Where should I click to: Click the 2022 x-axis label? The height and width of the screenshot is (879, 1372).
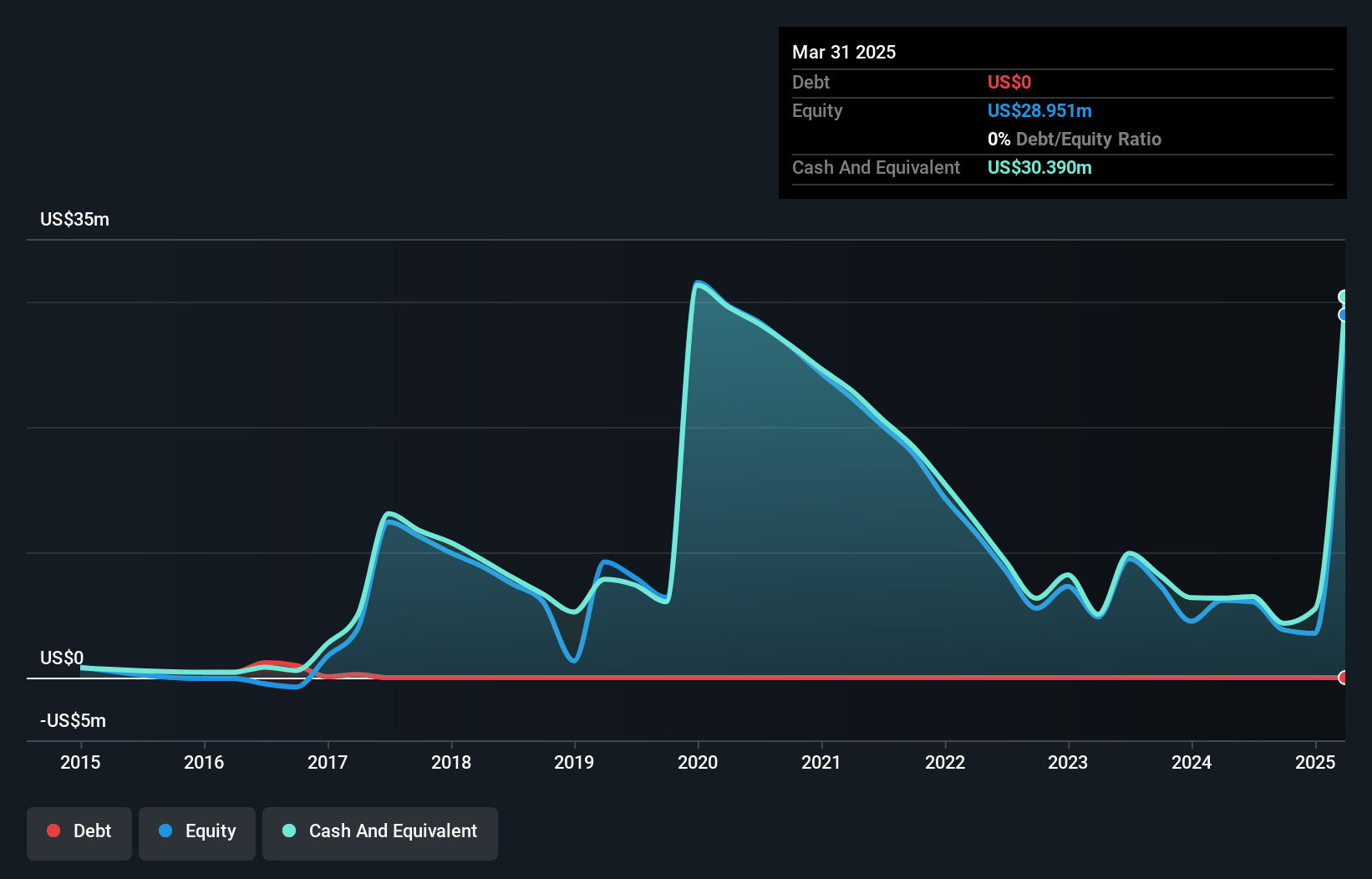(945, 762)
